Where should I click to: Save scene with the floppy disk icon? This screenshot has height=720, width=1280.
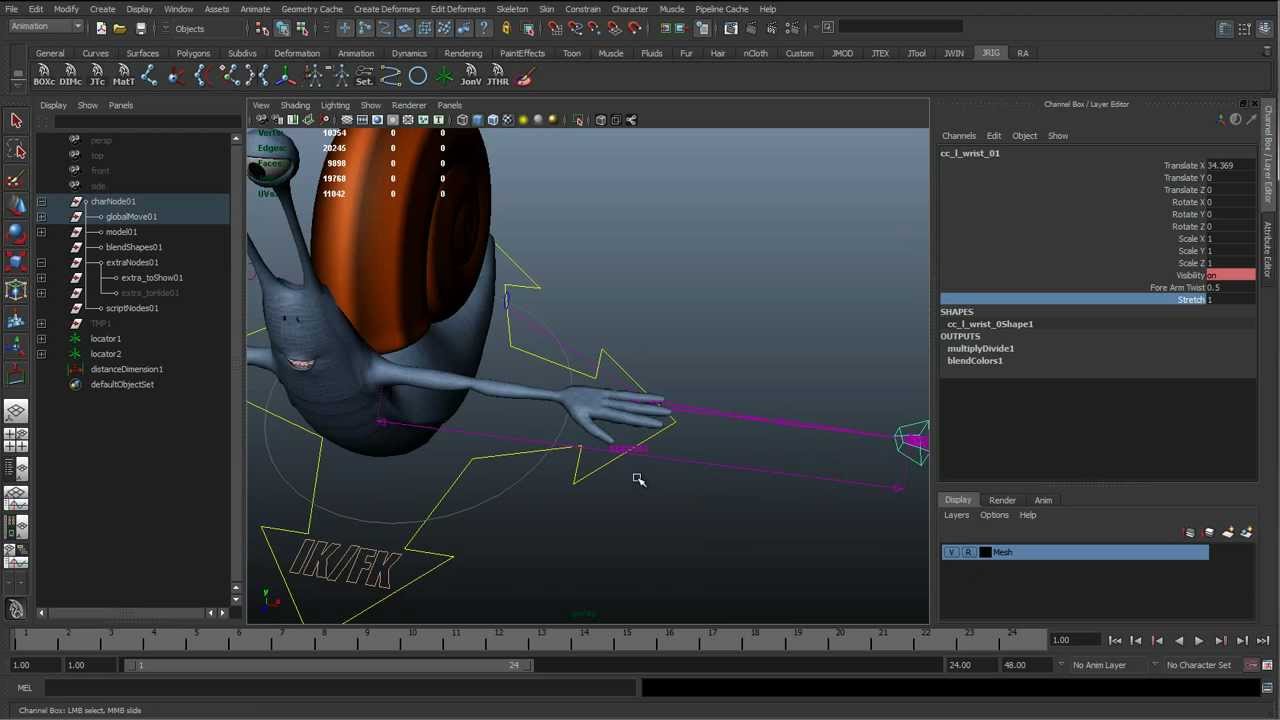coord(141,28)
